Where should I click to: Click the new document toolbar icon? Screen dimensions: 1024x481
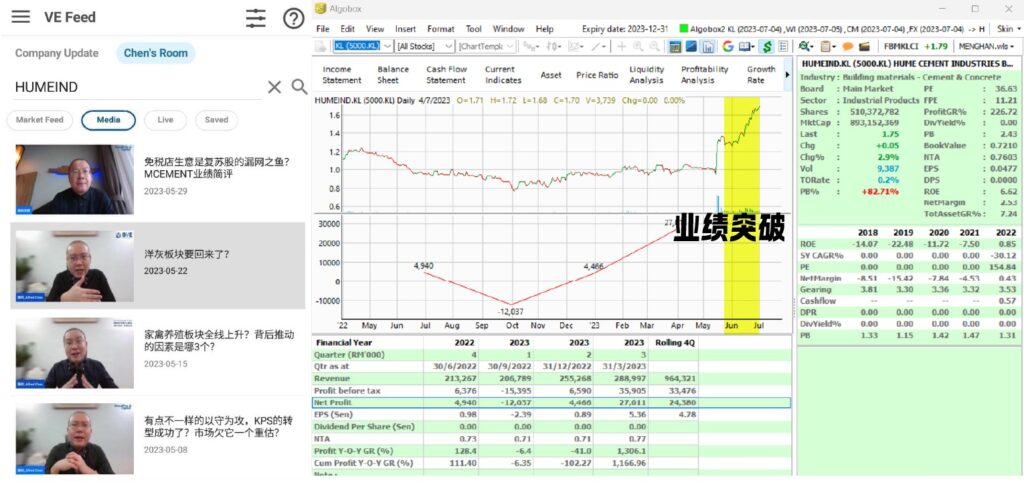click(x=321, y=46)
